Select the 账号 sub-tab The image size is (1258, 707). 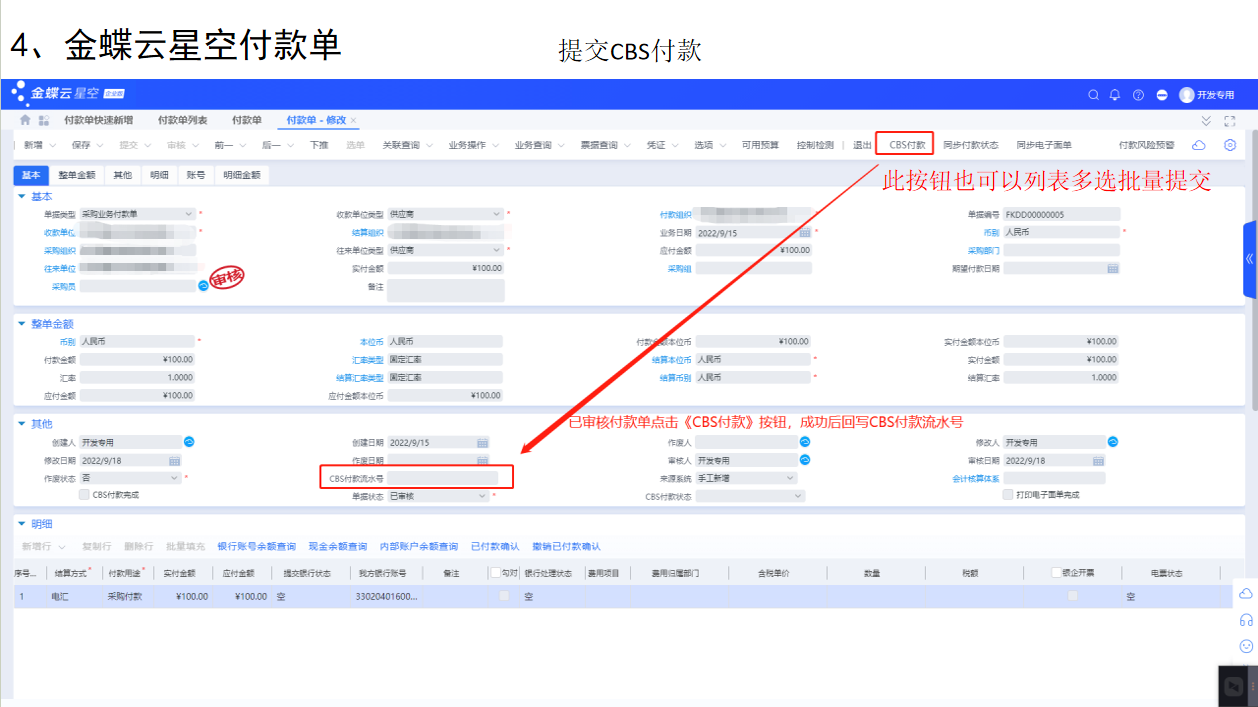click(196, 175)
